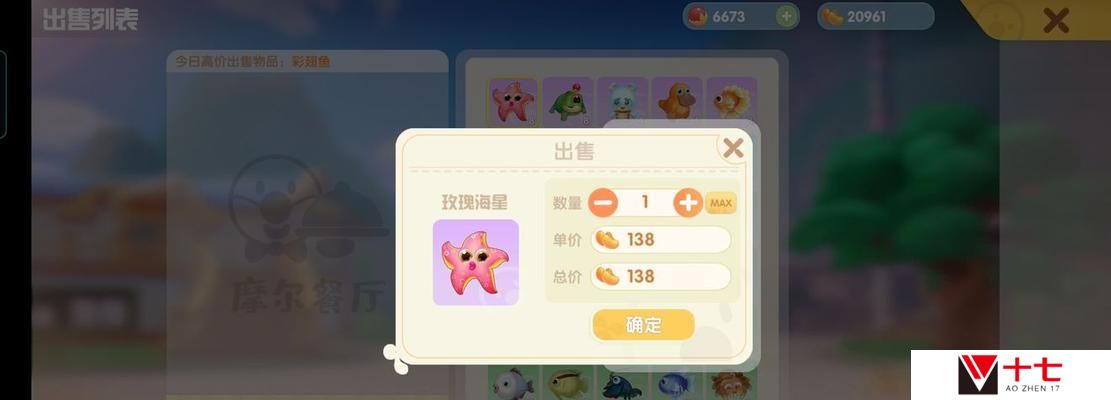Select the white bear item in the grid
Image resolution: width=1111 pixels, height=400 pixels.
623,101
